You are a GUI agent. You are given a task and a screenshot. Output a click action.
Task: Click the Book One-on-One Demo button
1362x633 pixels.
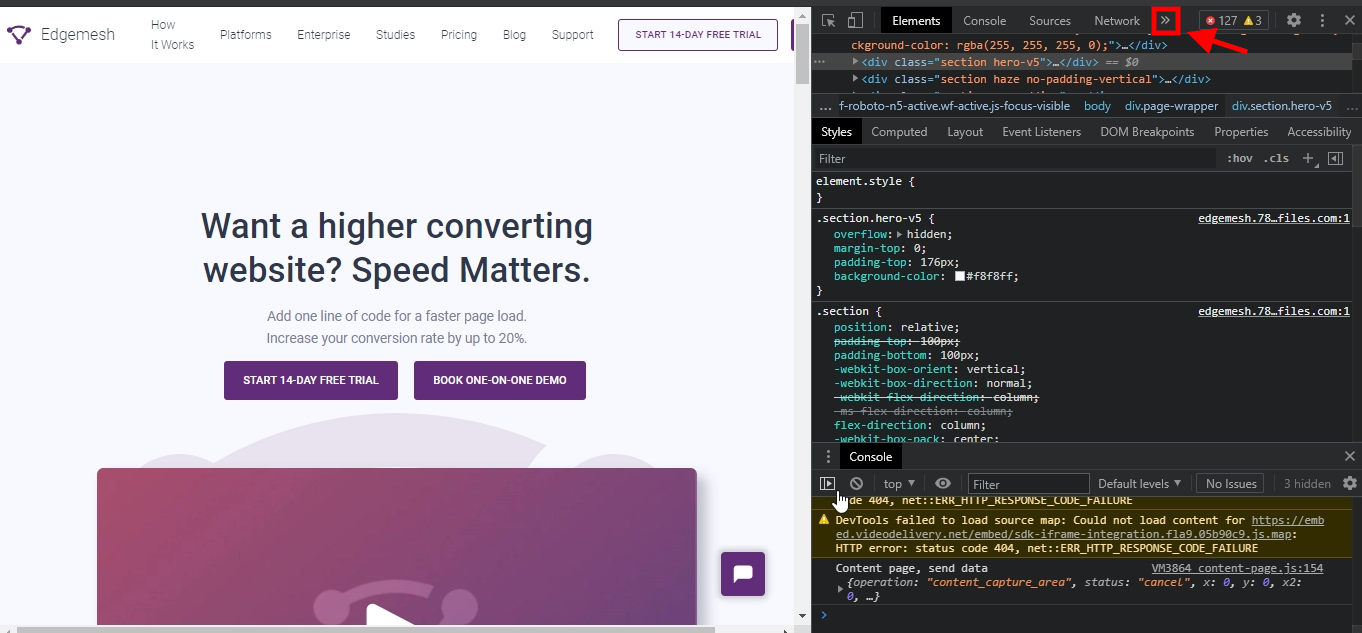(500, 380)
